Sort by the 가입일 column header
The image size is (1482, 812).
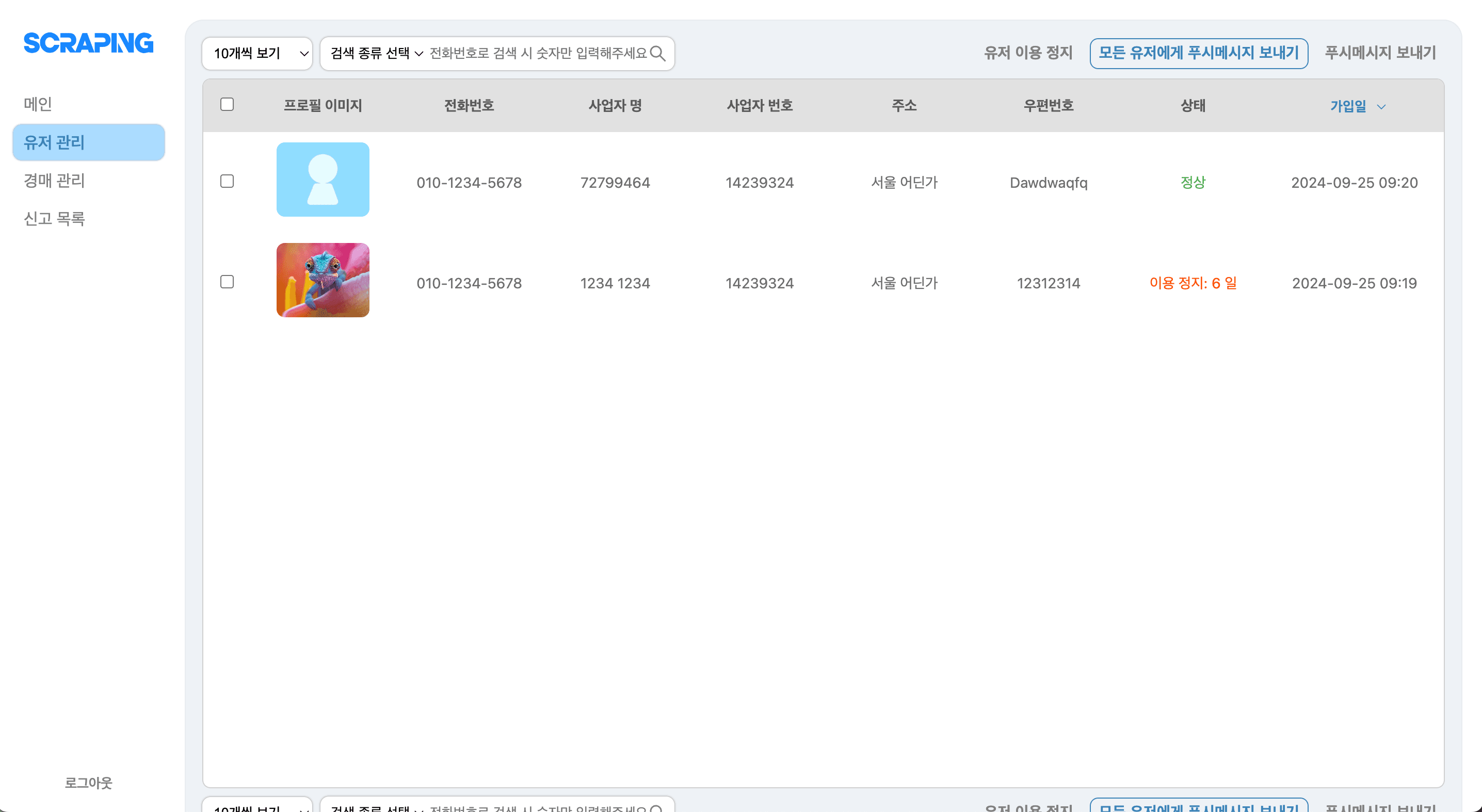1347,106
